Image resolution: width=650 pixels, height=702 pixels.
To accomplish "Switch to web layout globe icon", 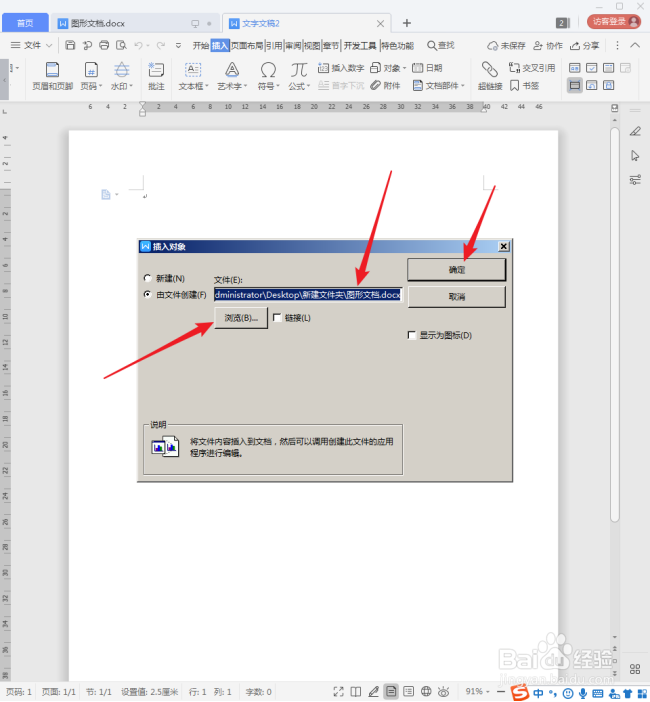I will [x=426, y=692].
